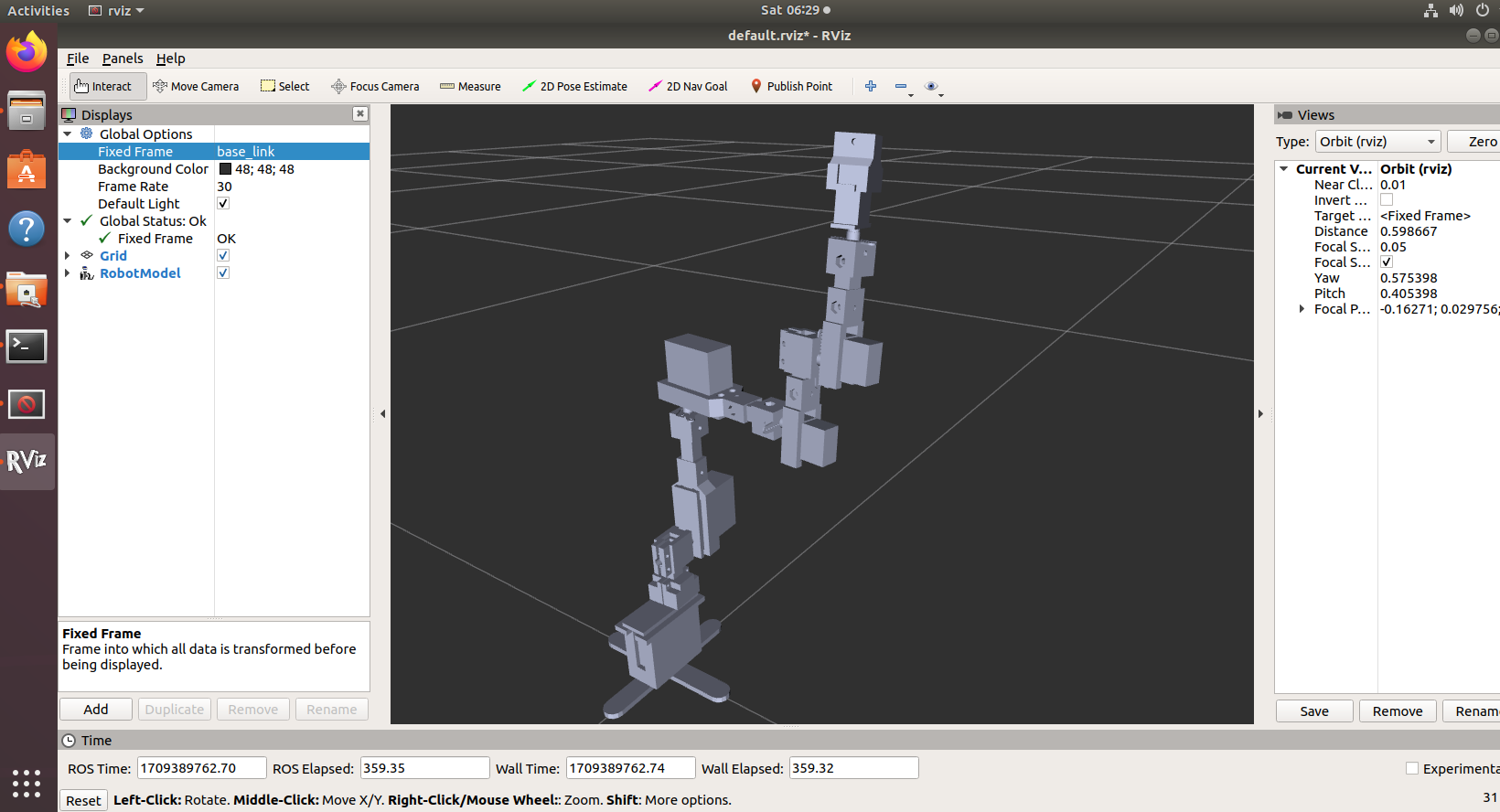Show applications grid in the dock
The image size is (1500, 812).
coord(27,783)
